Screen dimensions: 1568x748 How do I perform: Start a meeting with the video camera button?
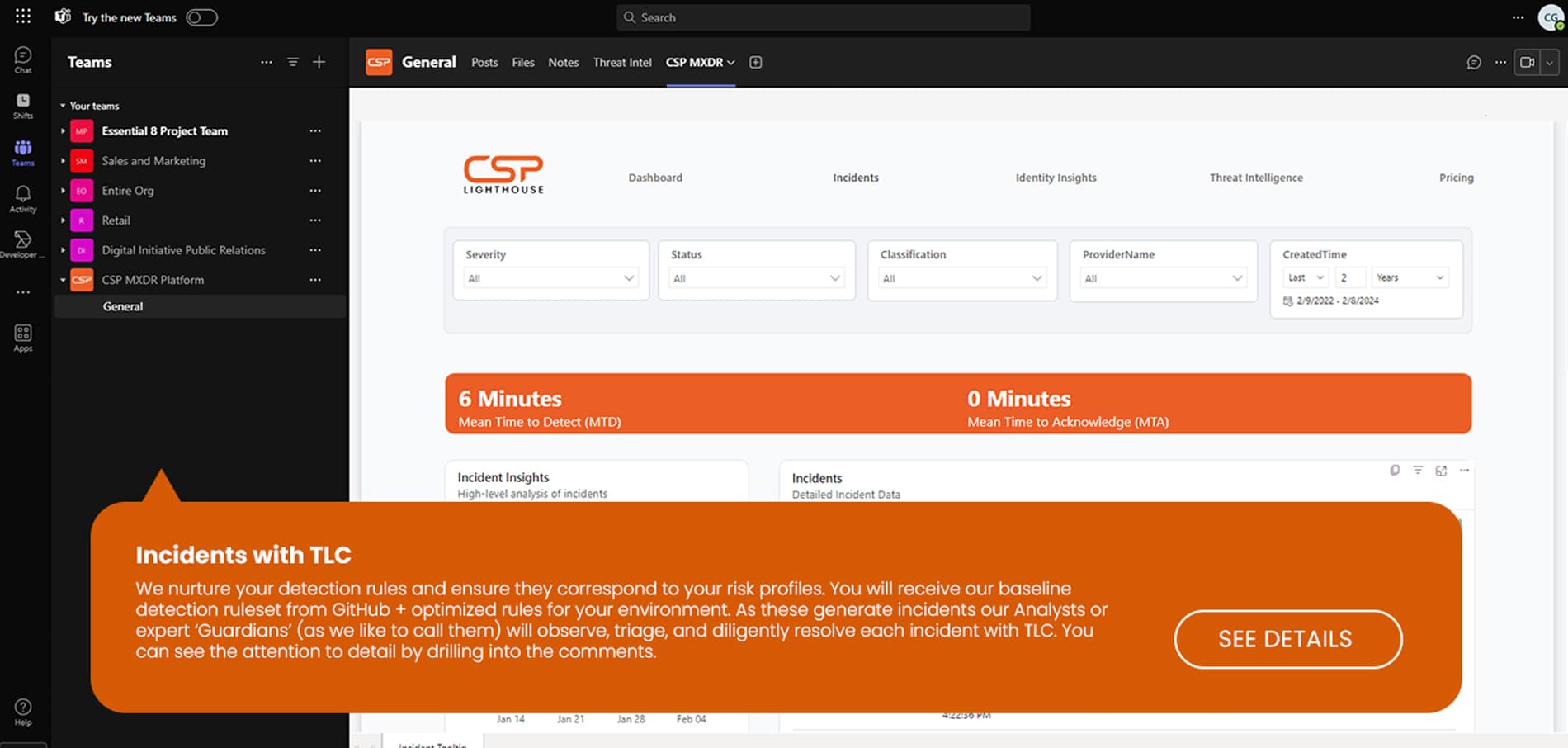pyautogui.click(x=1527, y=62)
